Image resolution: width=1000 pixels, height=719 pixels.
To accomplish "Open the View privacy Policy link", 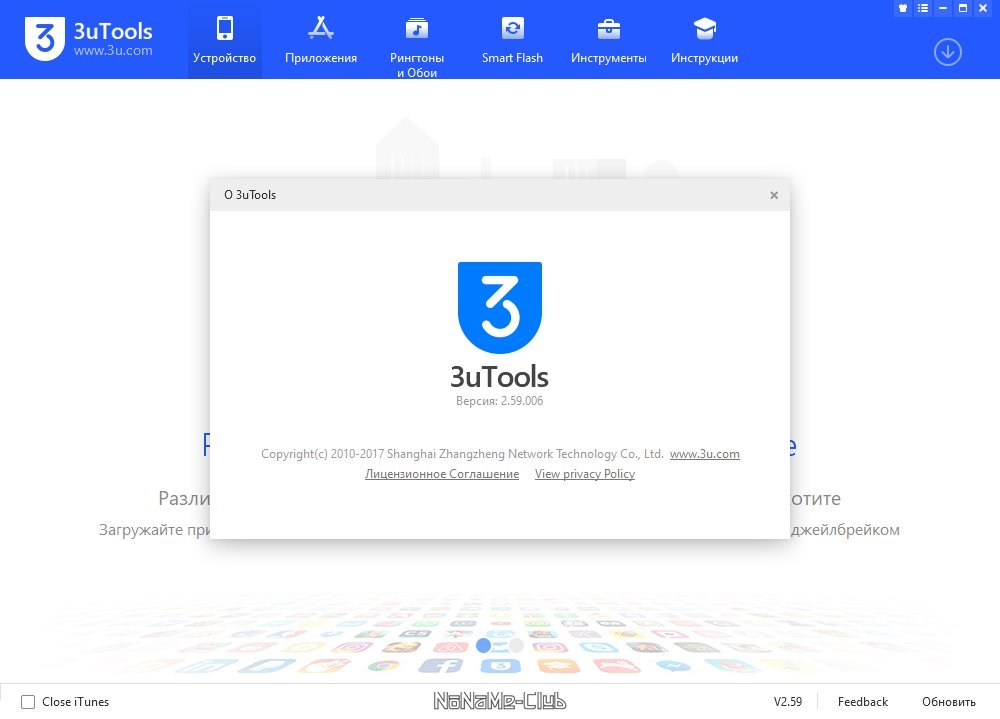I will (x=585, y=474).
